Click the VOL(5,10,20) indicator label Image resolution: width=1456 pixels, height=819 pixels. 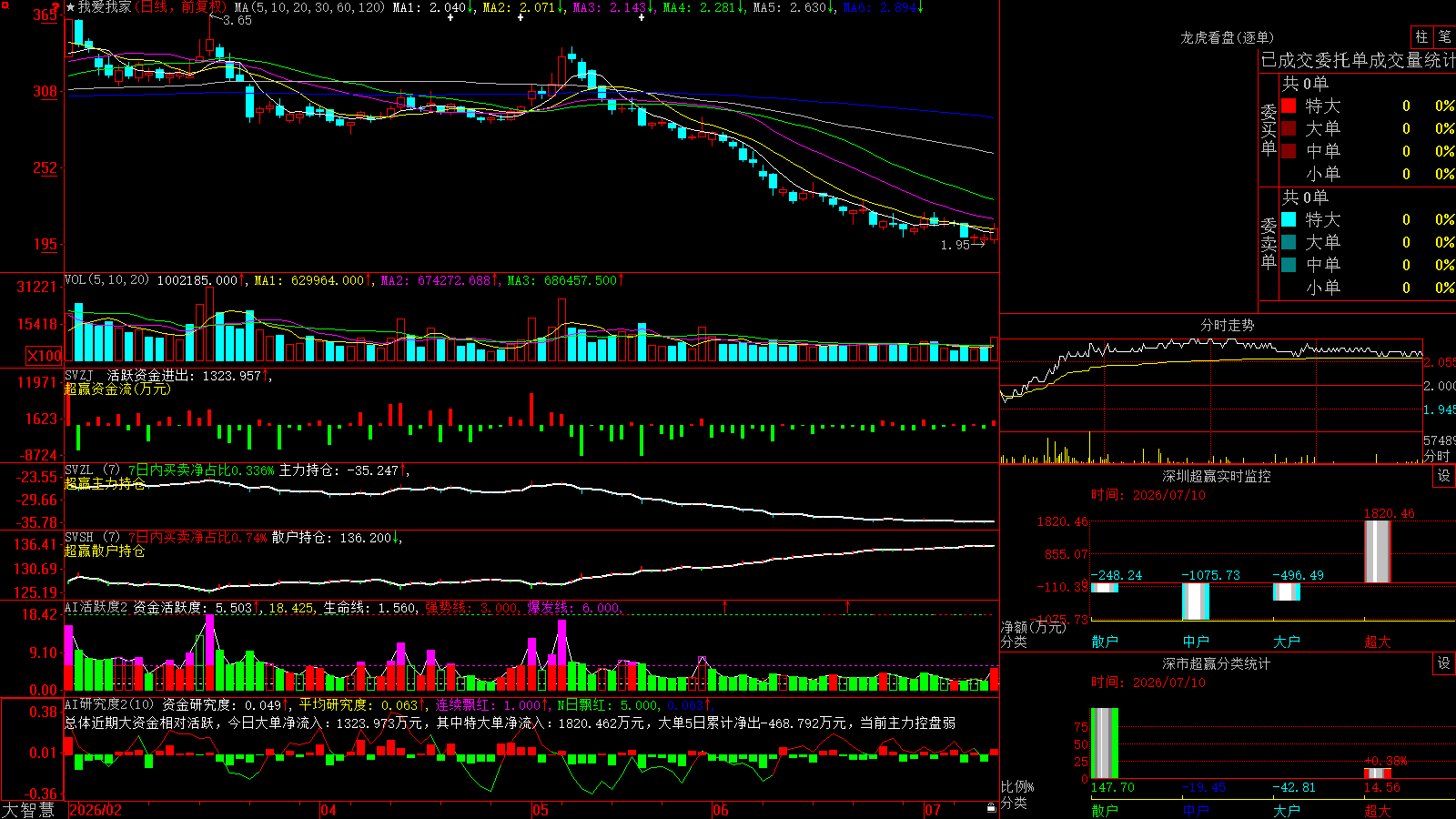tap(107, 280)
